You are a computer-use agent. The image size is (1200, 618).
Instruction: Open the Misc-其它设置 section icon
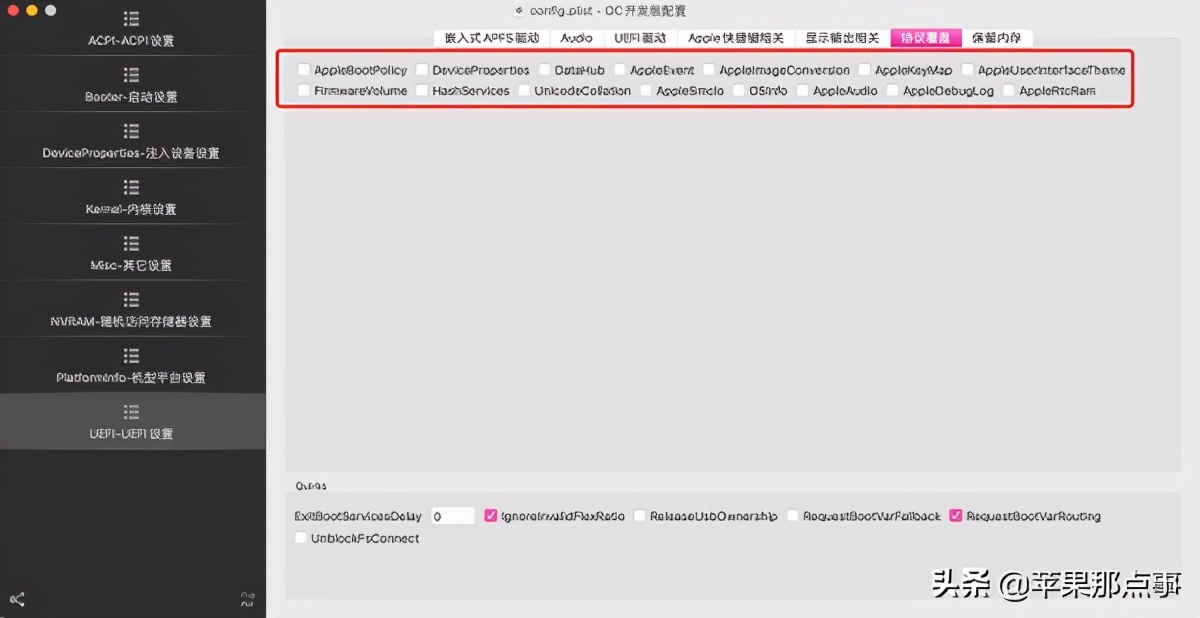[133, 242]
